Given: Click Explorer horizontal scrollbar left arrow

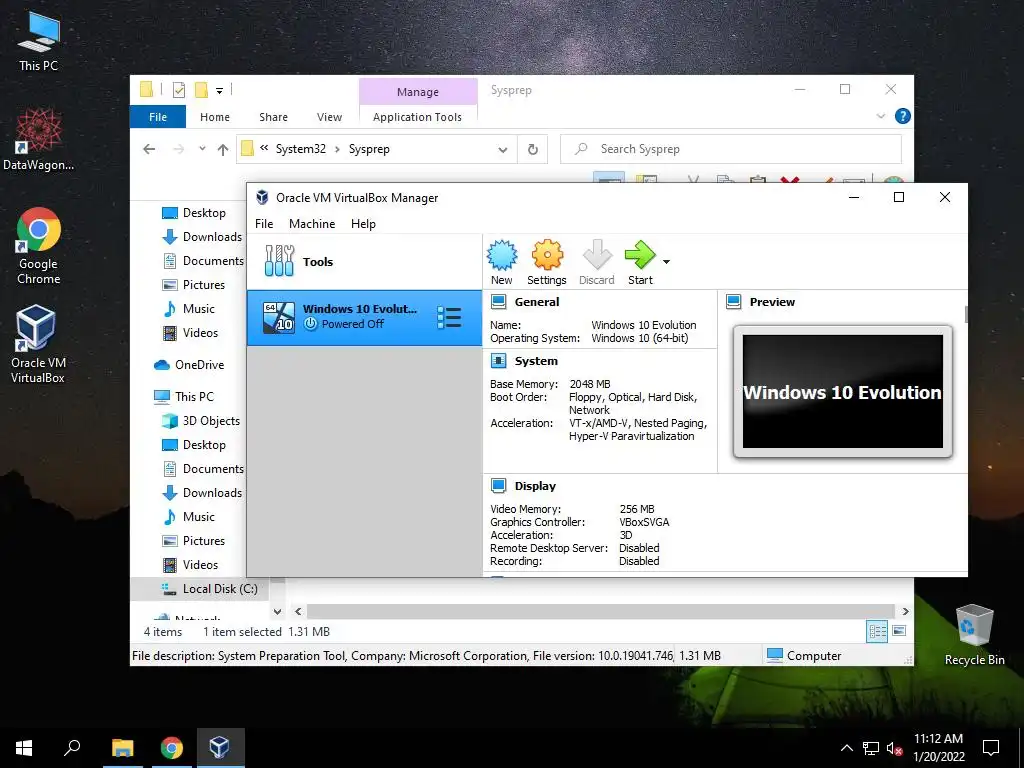Looking at the screenshot, I should pyautogui.click(x=298, y=611).
